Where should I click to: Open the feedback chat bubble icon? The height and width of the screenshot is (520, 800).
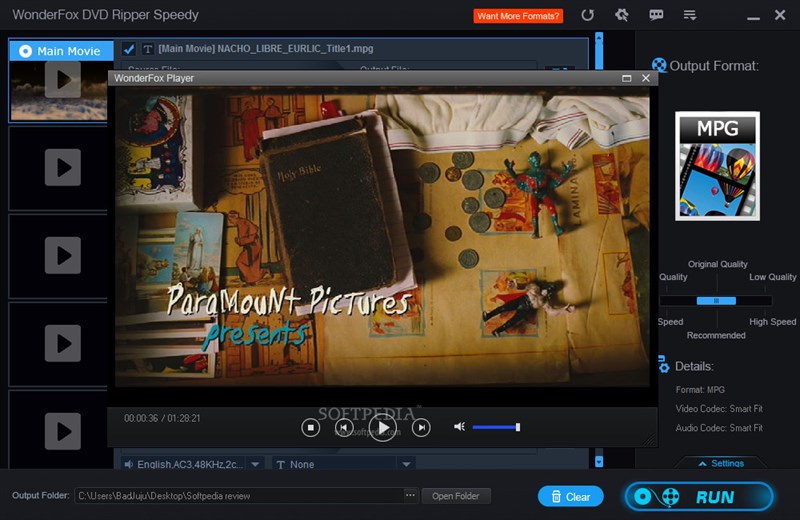coord(656,15)
